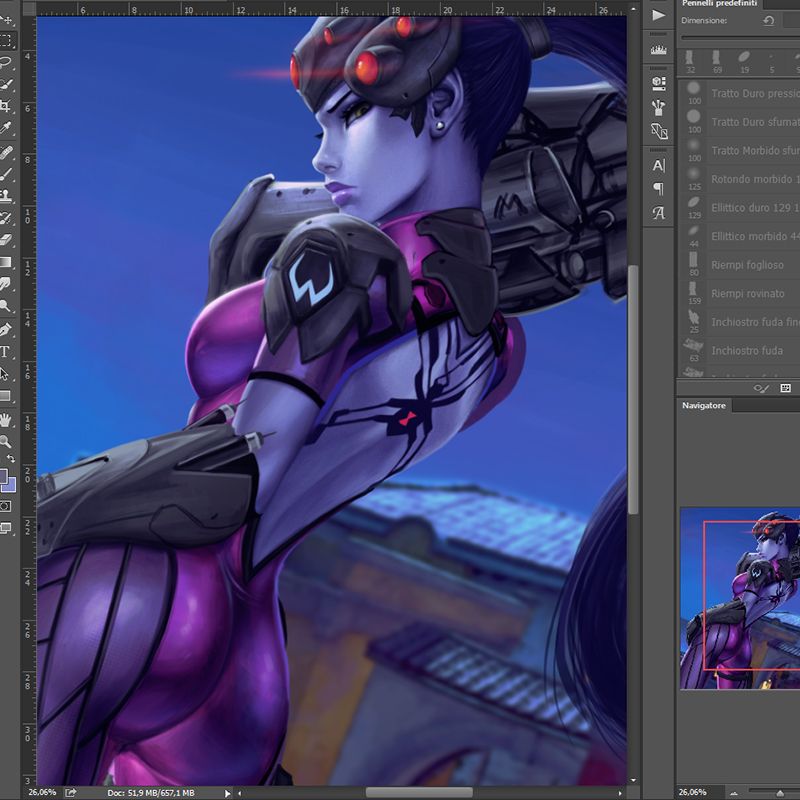Open the Brush Presets cup icon
This screenshot has height=800, width=800.
(x=659, y=107)
